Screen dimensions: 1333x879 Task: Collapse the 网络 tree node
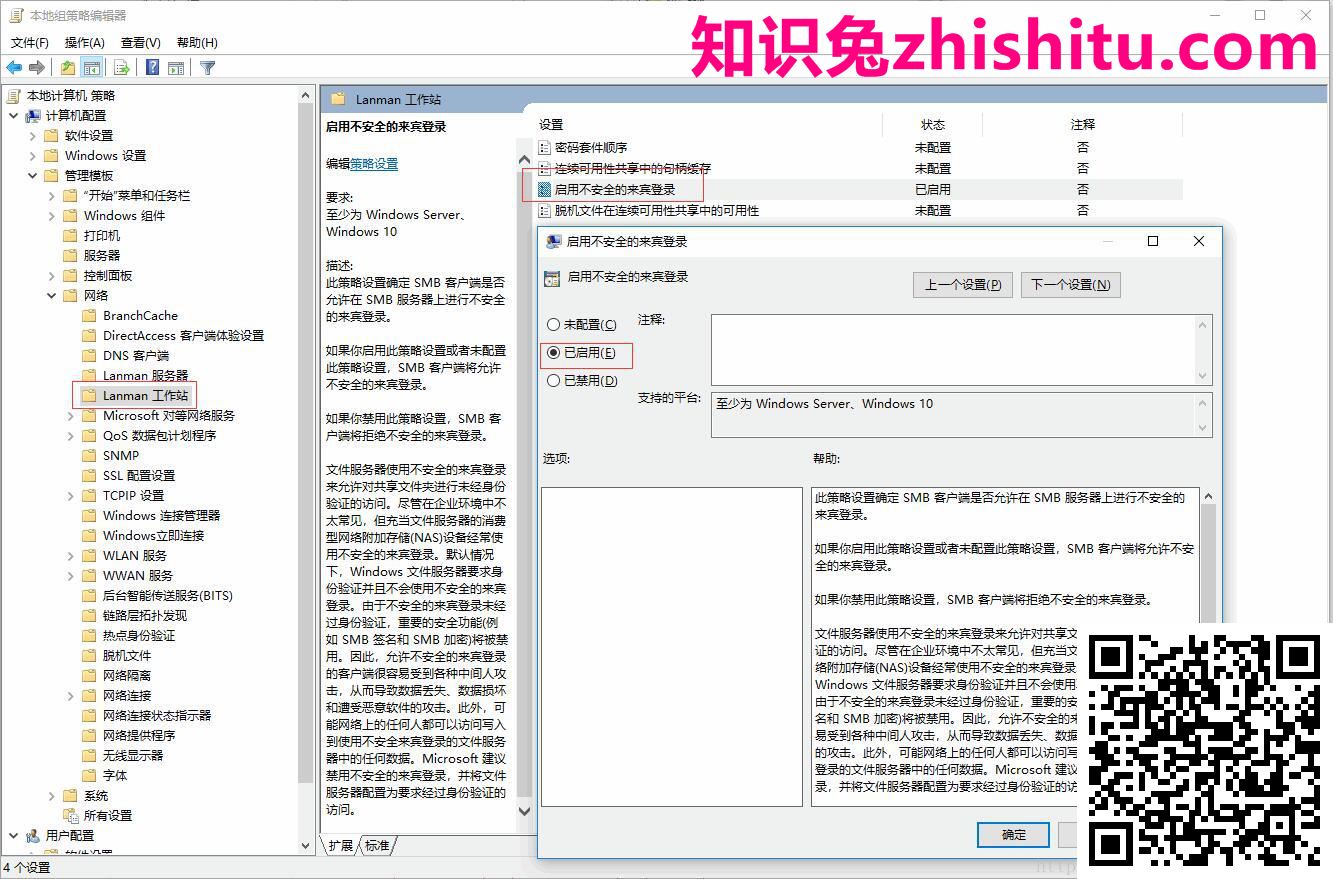pos(52,295)
